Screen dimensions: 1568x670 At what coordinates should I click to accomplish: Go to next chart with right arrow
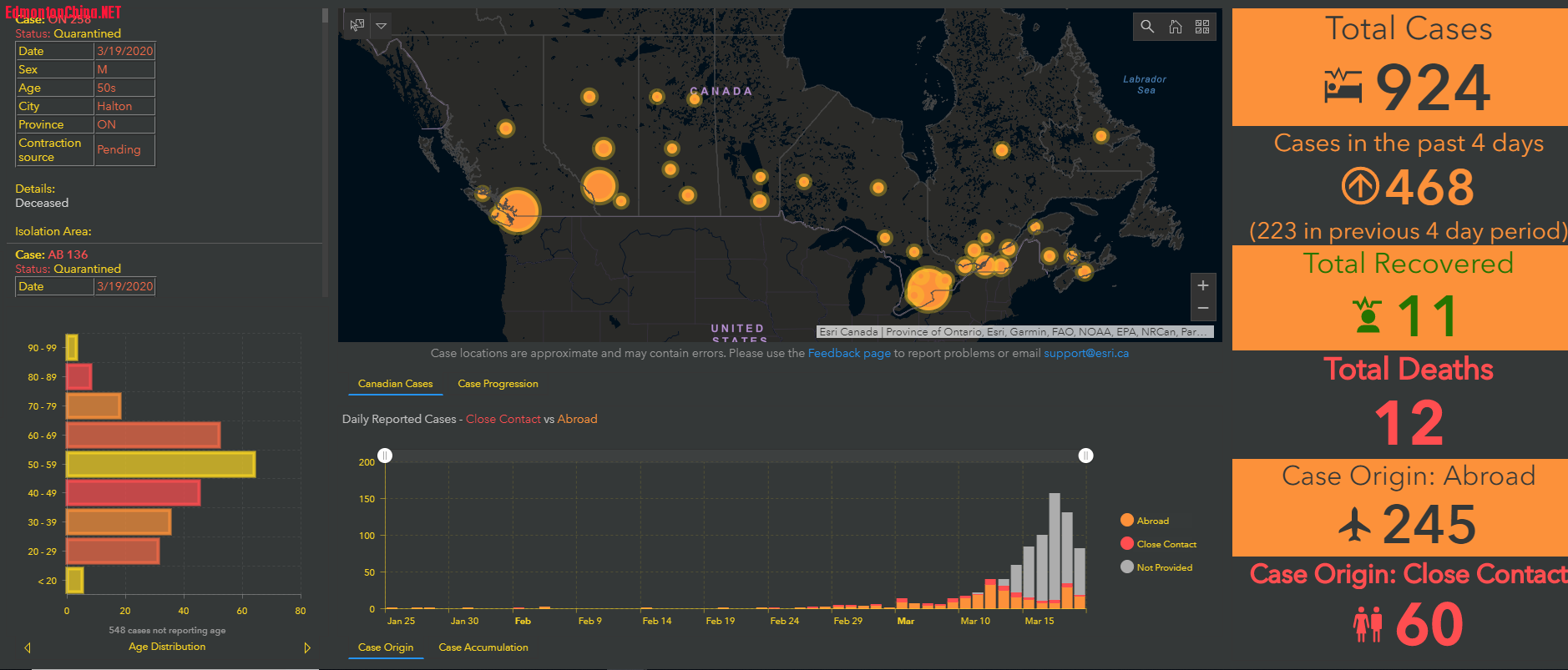point(307,647)
